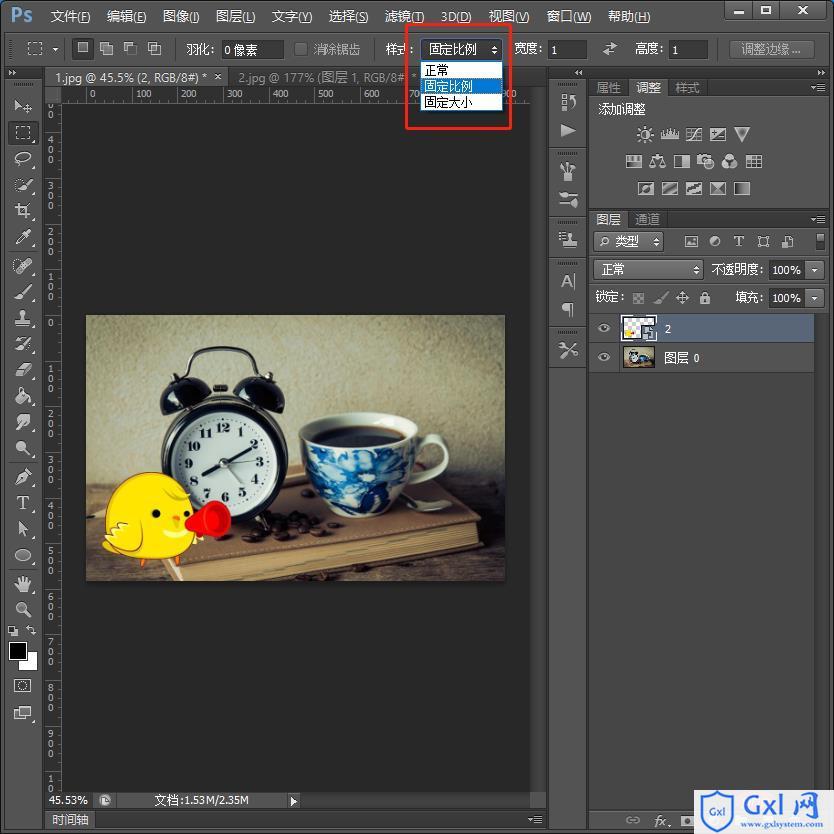Close the 1.jpg document tab
The height and width of the screenshot is (834, 834).
tap(218, 77)
